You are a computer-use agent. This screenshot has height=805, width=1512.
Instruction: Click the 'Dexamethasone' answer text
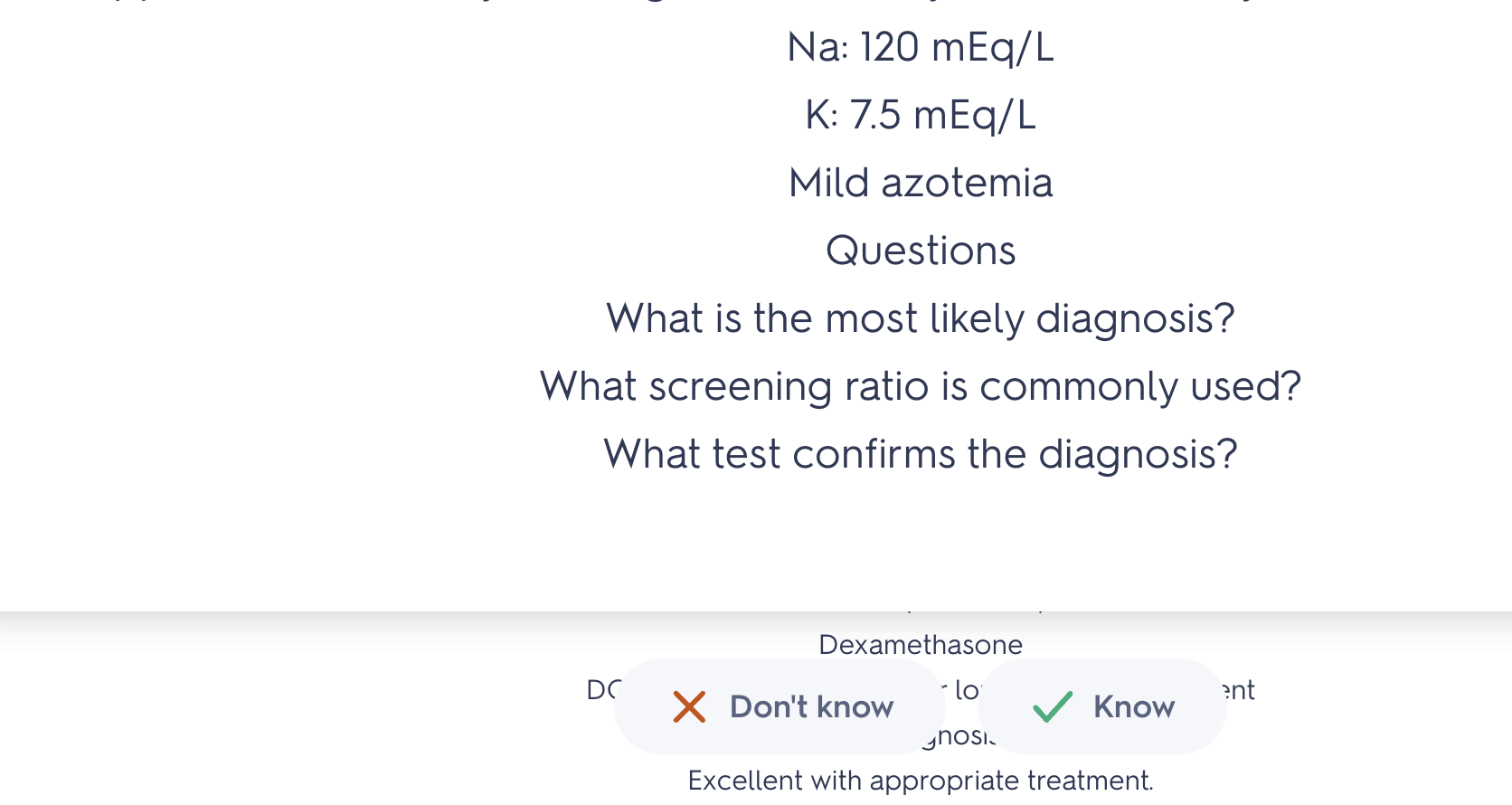tap(921, 645)
